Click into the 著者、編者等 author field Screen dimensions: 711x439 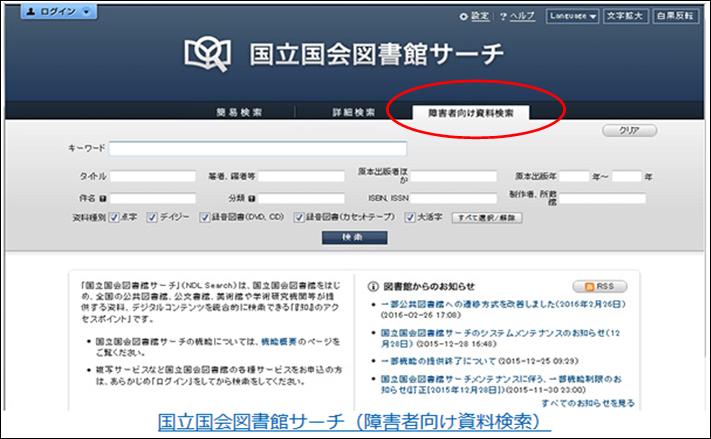click(x=301, y=176)
